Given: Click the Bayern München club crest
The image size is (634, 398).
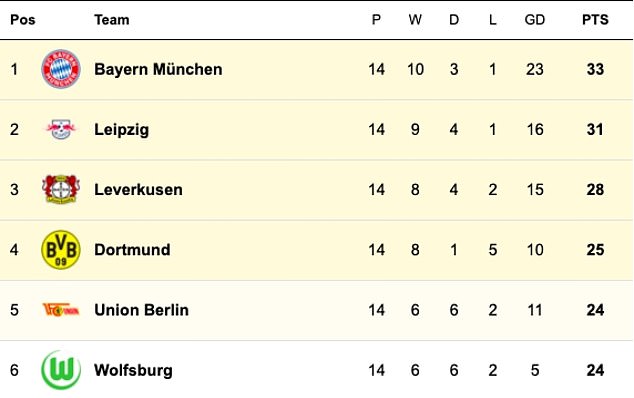Looking at the screenshot, I should [61, 69].
